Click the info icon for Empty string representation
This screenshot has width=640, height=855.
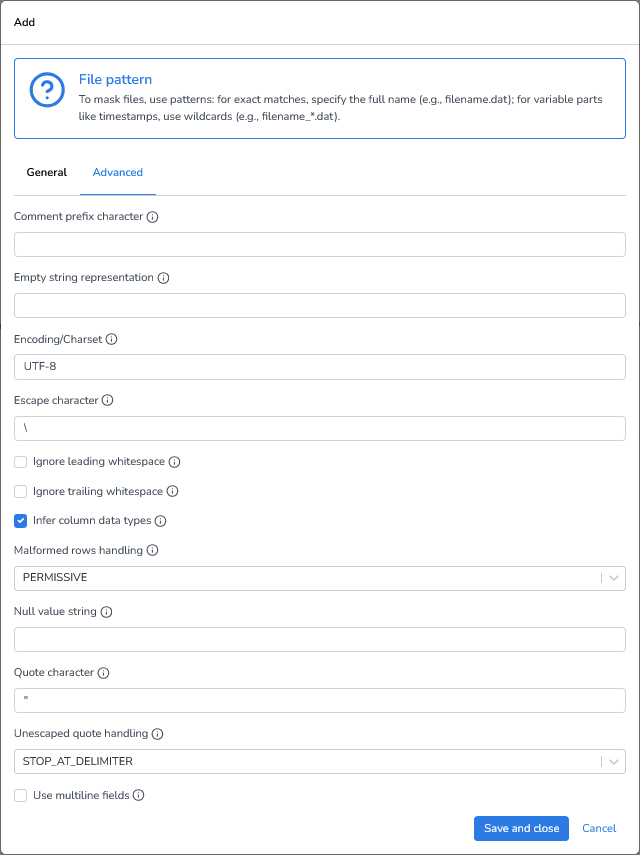pos(164,278)
